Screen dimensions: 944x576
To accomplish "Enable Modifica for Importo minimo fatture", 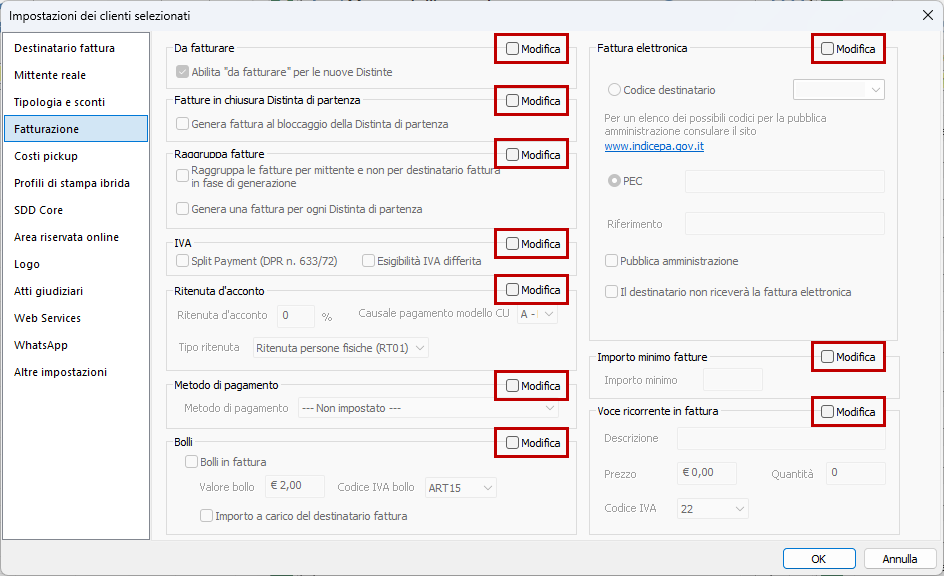I will pyautogui.click(x=828, y=356).
